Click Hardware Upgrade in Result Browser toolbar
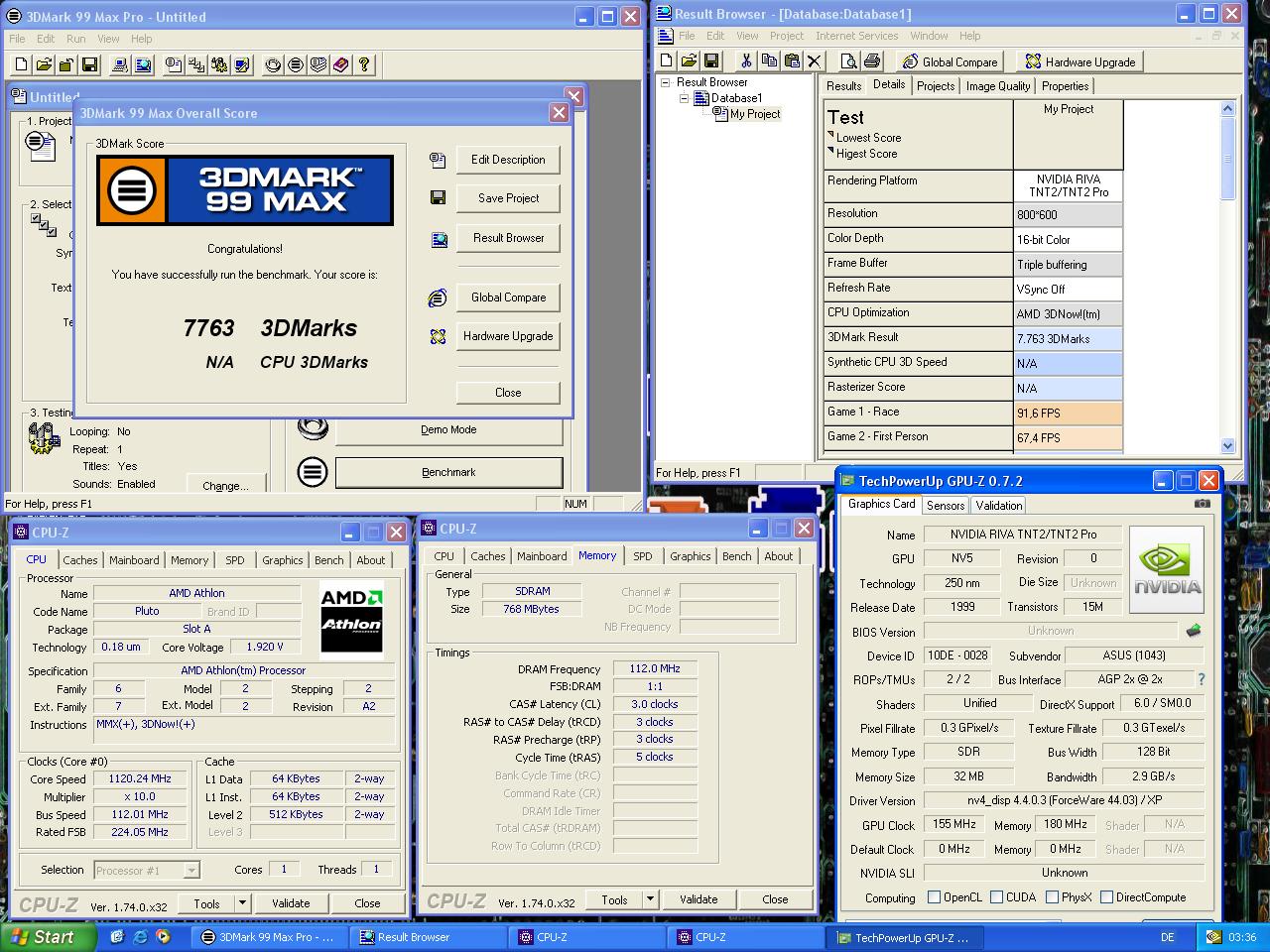Image resolution: width=1270 pixels, height=952 pixels. tap(1079, 61)
